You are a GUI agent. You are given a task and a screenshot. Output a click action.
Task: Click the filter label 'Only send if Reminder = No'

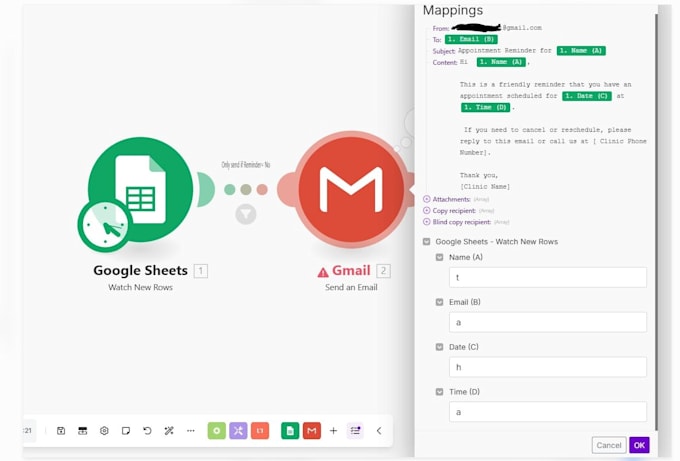point(246,165)
